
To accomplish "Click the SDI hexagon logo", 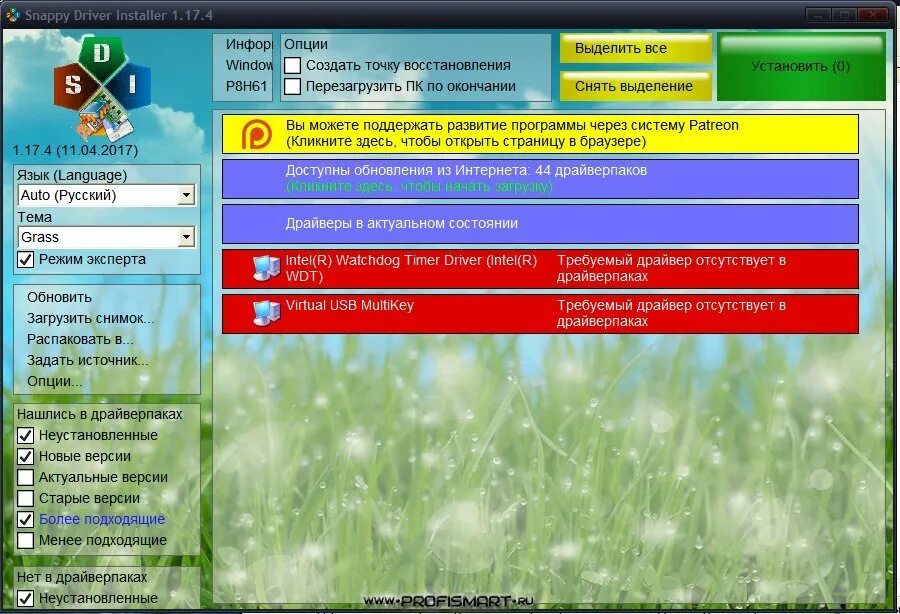I will (102, 89).
